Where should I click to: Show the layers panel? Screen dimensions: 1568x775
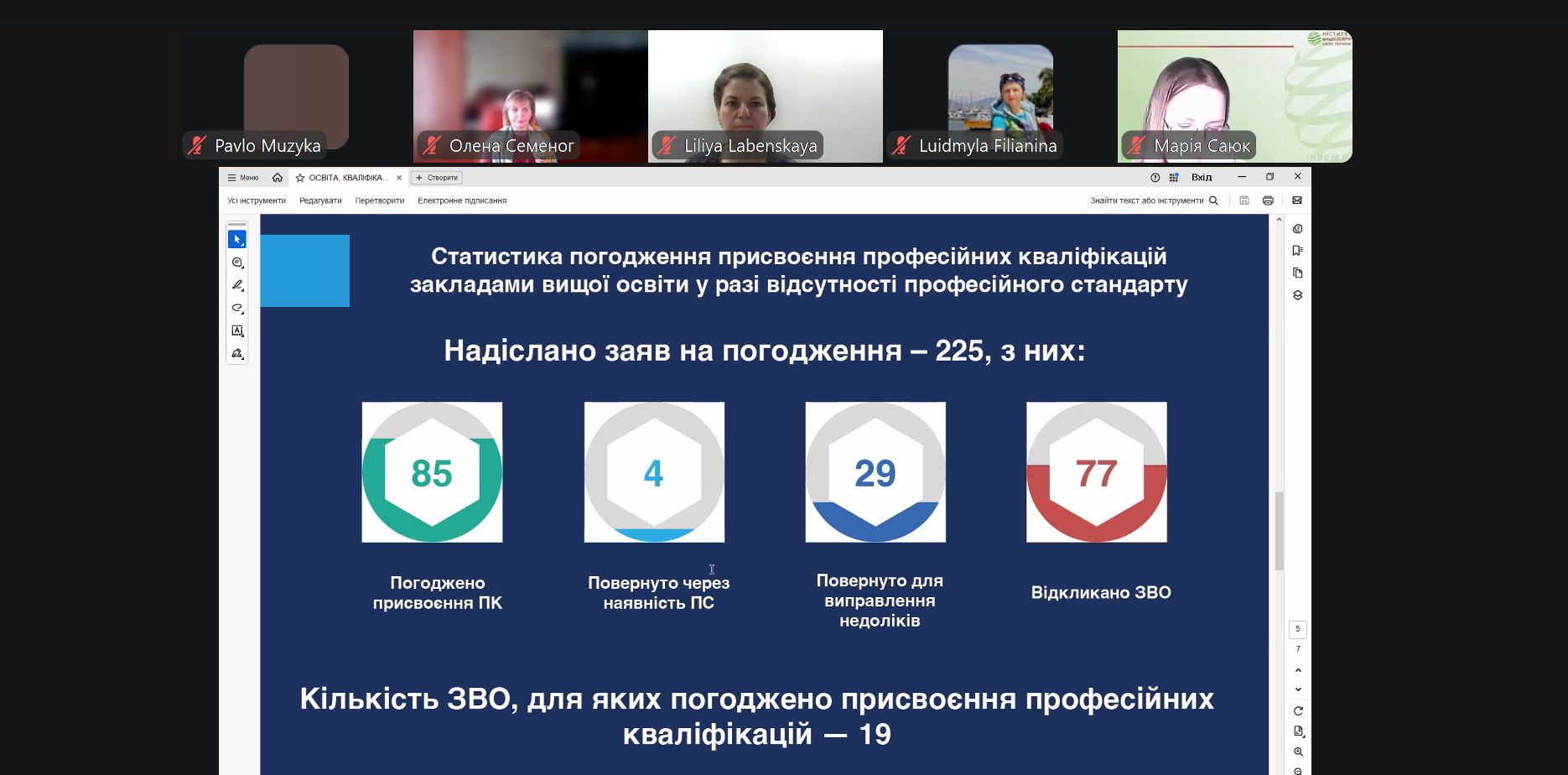(x=1297, y=295)
